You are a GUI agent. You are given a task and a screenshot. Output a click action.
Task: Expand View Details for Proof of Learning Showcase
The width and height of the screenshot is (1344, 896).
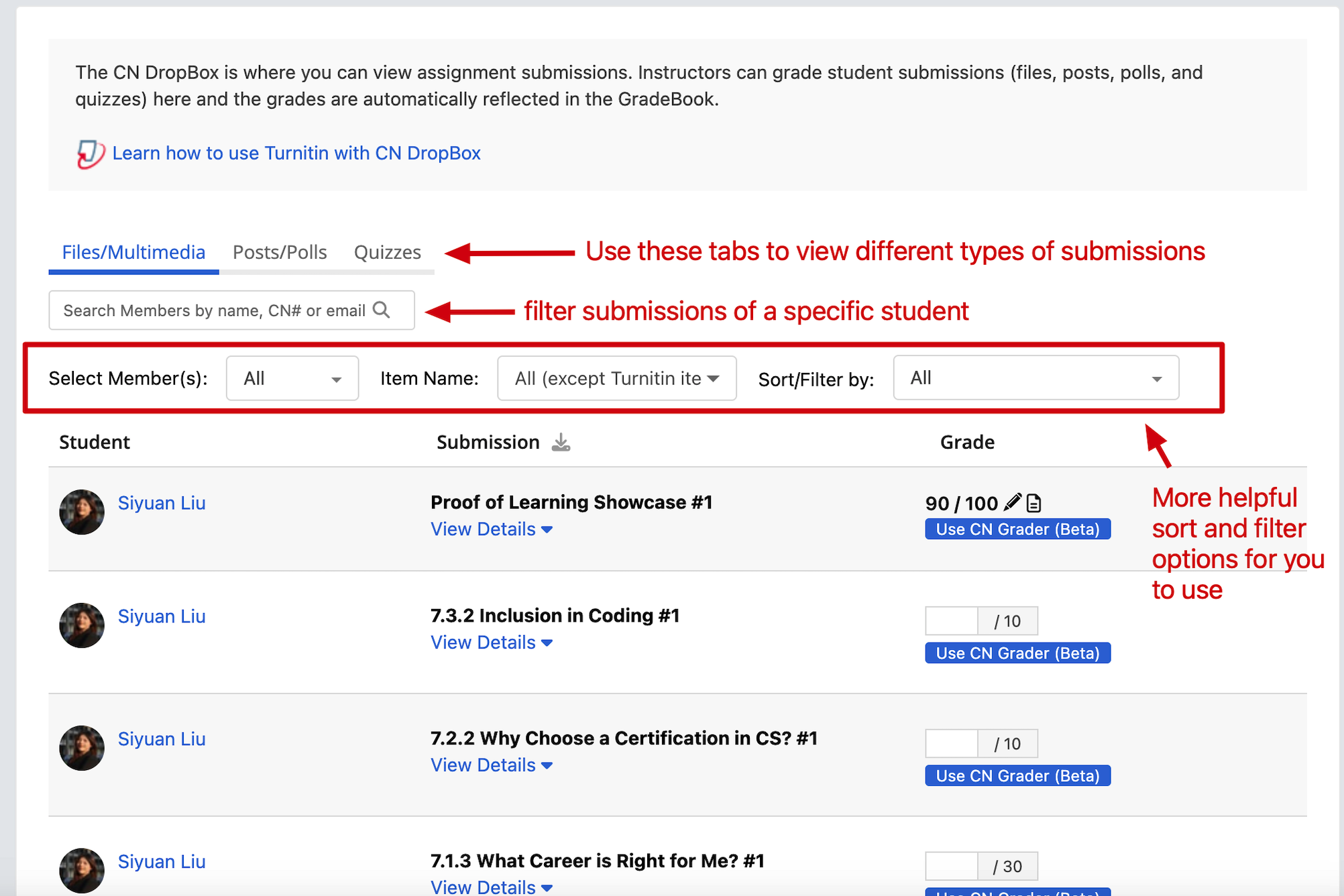491,529
